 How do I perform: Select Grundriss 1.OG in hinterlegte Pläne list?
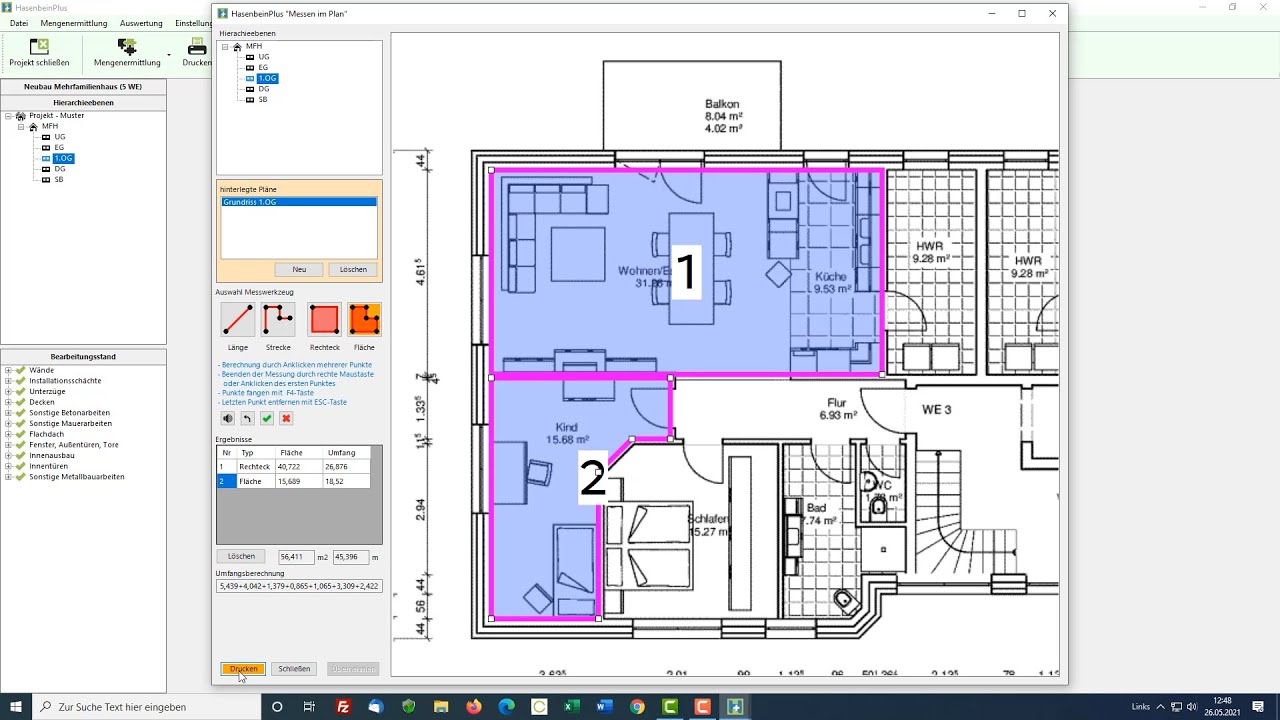pyautogui.click(x=299, y=202)
